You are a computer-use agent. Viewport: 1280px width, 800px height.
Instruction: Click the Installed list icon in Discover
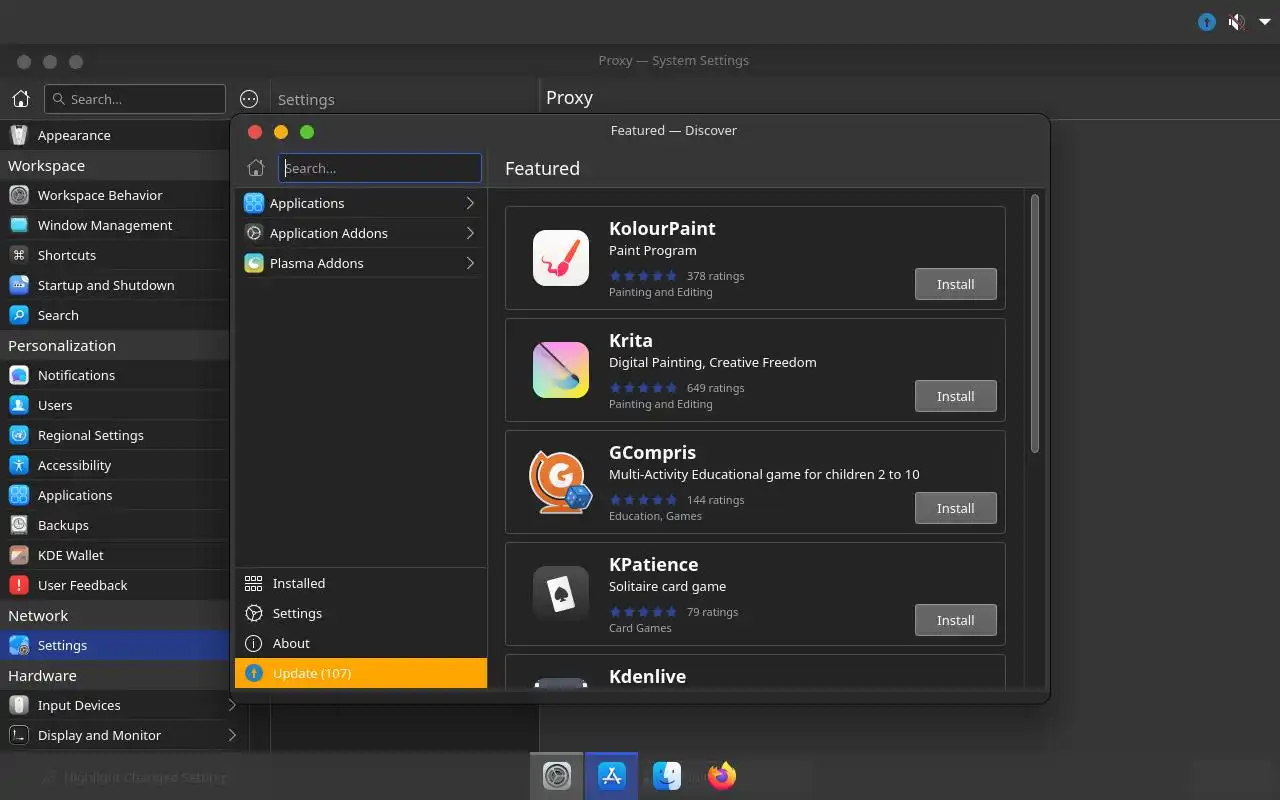click(254, 583)
